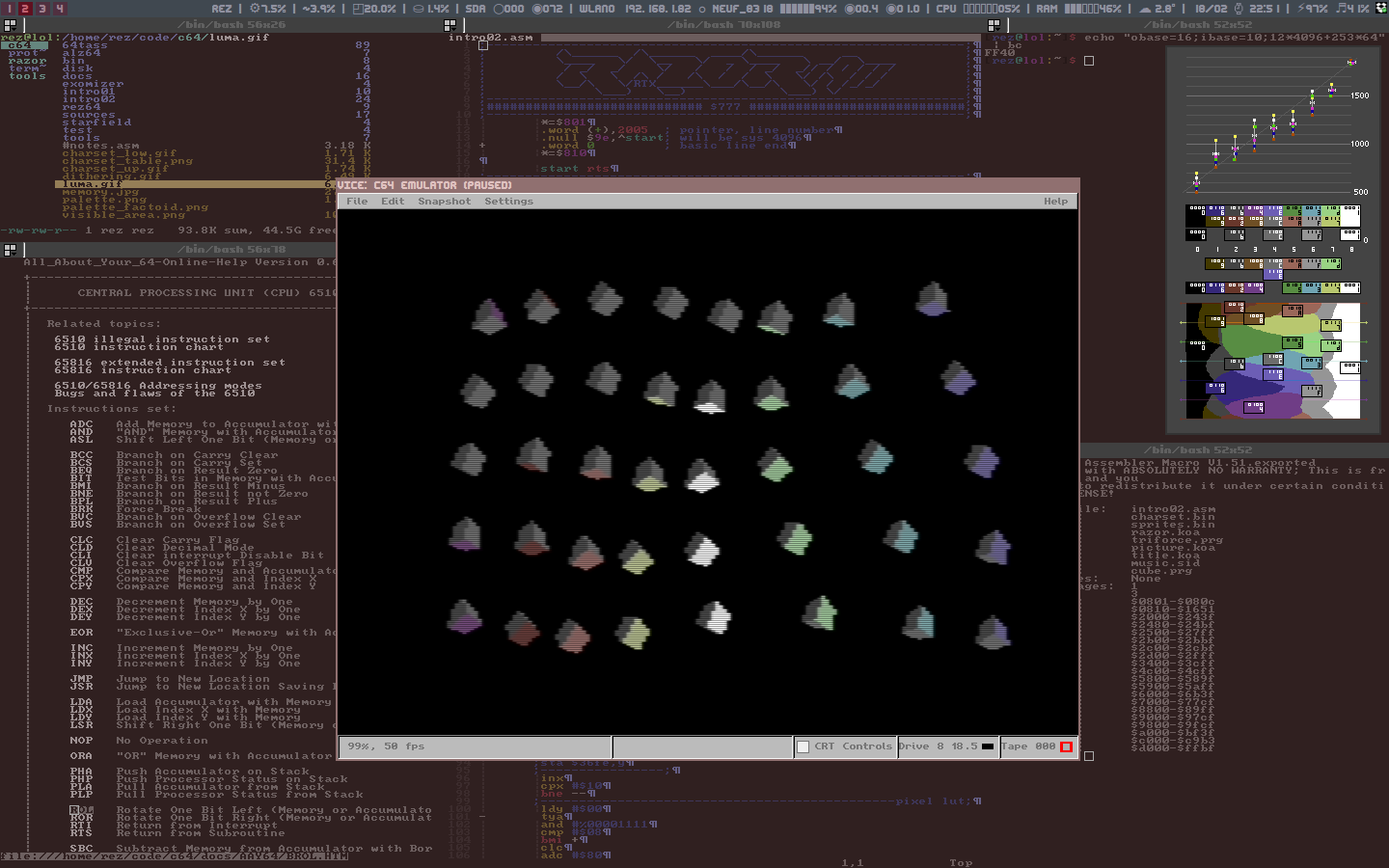This screenshot has height=868, width=1389.
Task: Click the layout icon of bash 70x108 window
Action: point(449,25)
